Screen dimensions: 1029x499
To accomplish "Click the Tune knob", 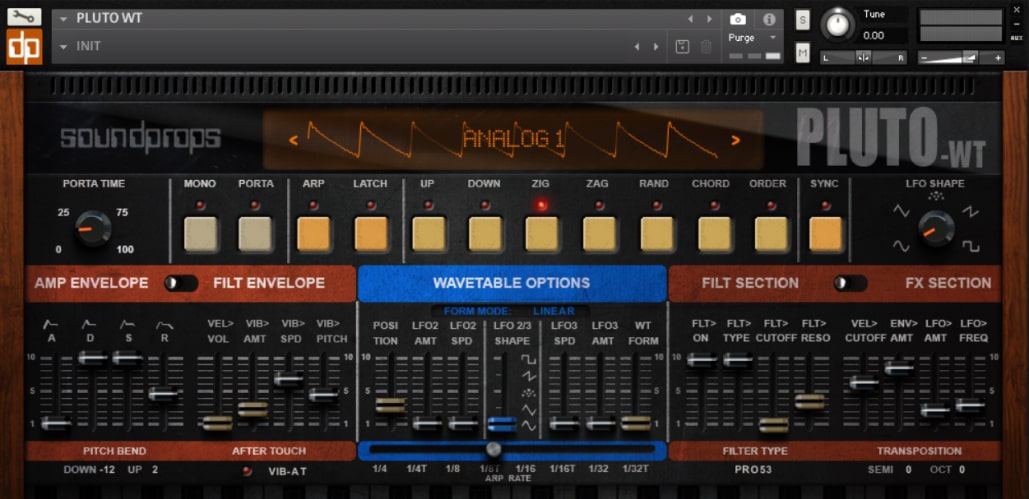I will (837, 25).
